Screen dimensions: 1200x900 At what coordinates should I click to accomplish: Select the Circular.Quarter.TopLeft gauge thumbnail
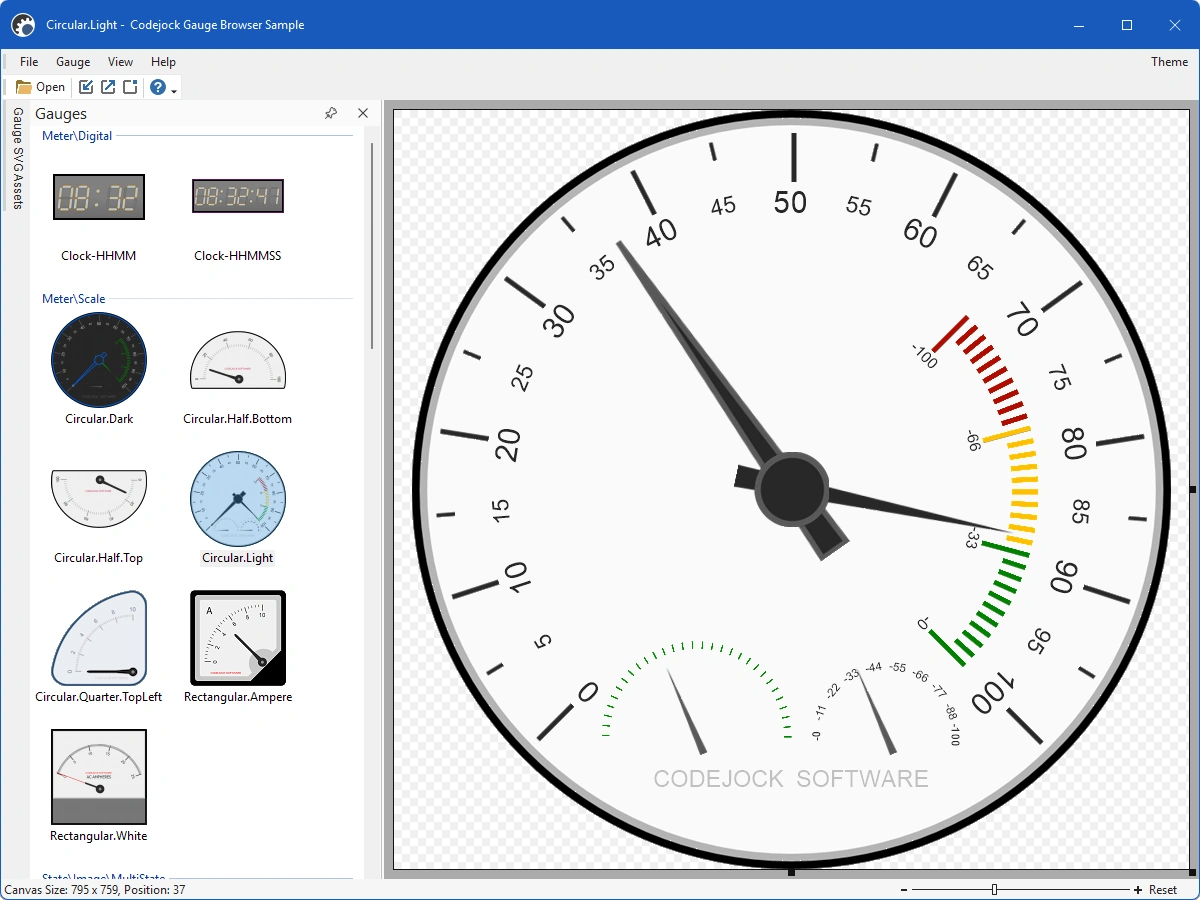(99, 638)
